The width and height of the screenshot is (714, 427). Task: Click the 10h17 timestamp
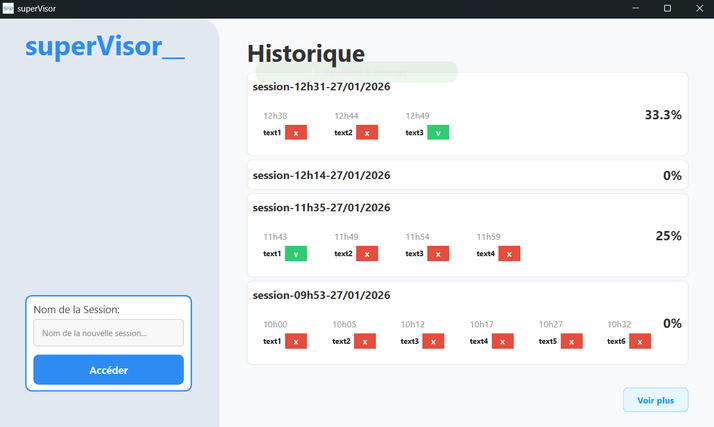[x=481, y=324]
